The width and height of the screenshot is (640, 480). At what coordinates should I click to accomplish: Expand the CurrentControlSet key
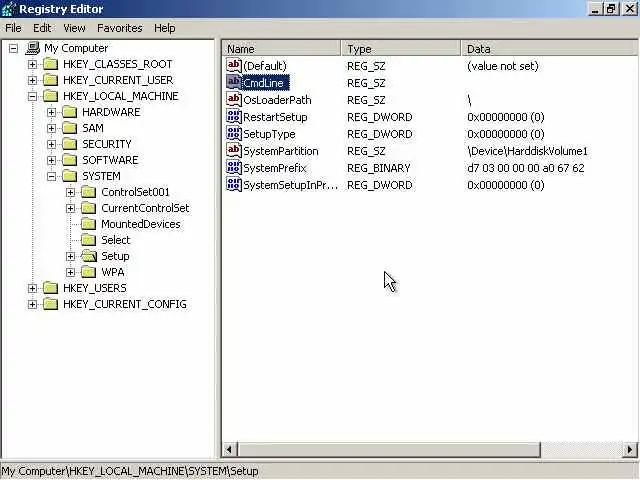71,208
